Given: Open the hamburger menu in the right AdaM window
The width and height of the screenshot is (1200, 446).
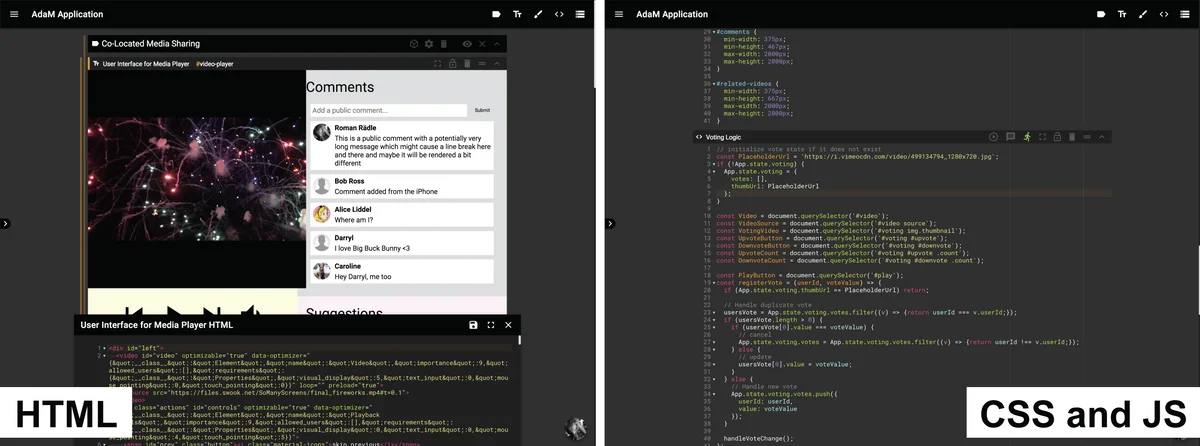Looking at the screenshot, I should [619, 14].
